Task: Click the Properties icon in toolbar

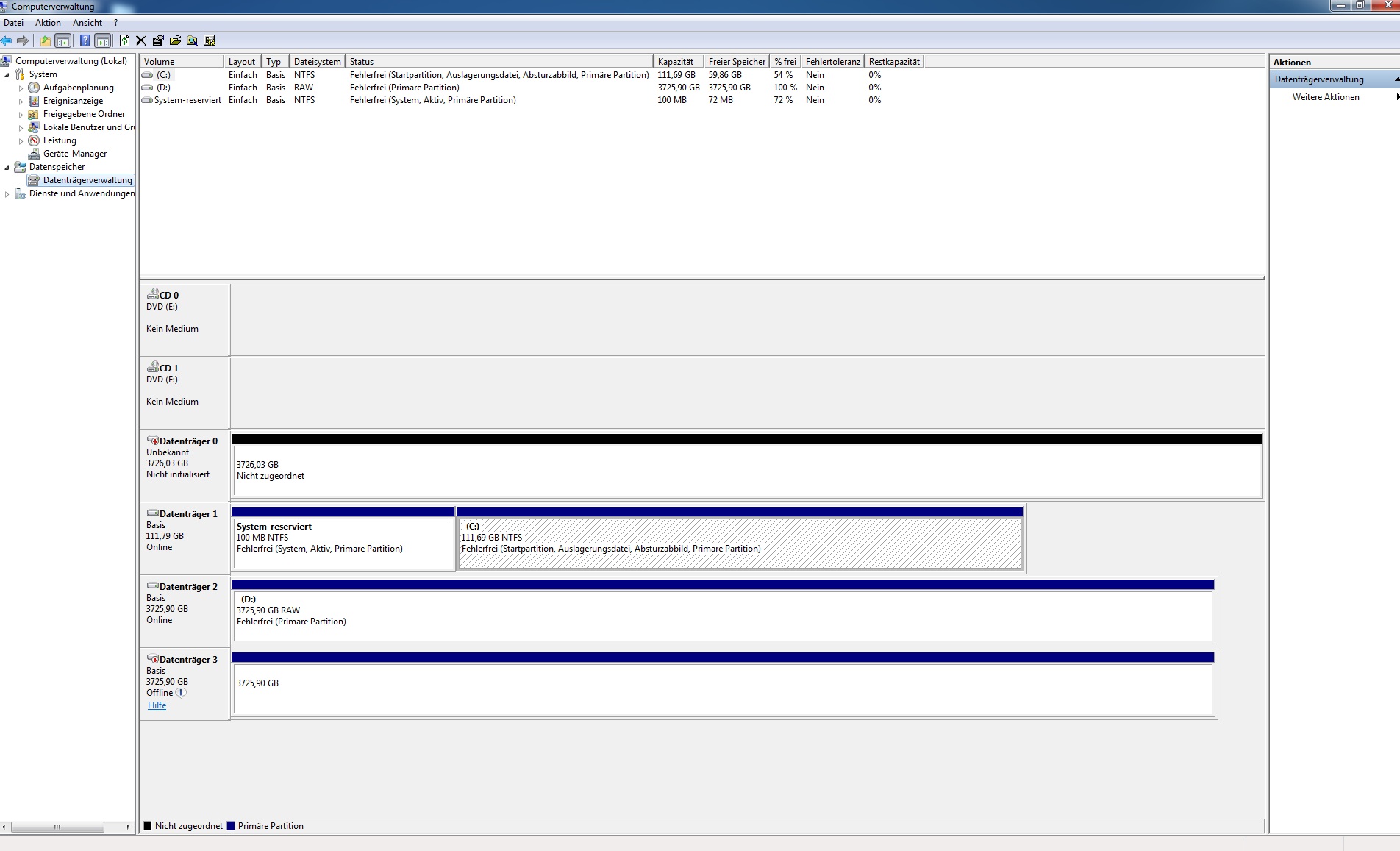Action: click(158, 40)
